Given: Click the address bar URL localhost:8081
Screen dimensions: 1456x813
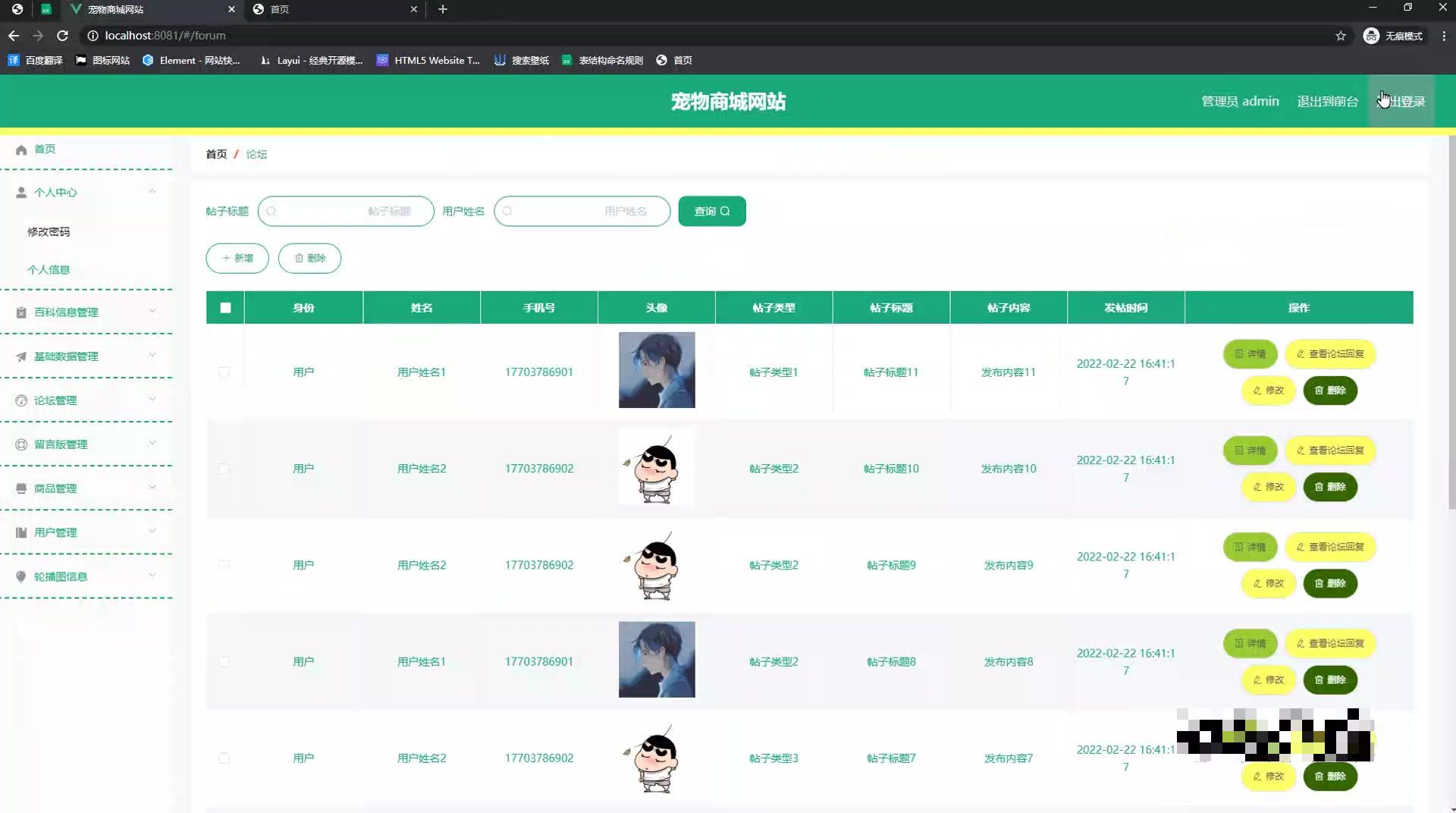Looking at the screenshot, I should (165, 36).
